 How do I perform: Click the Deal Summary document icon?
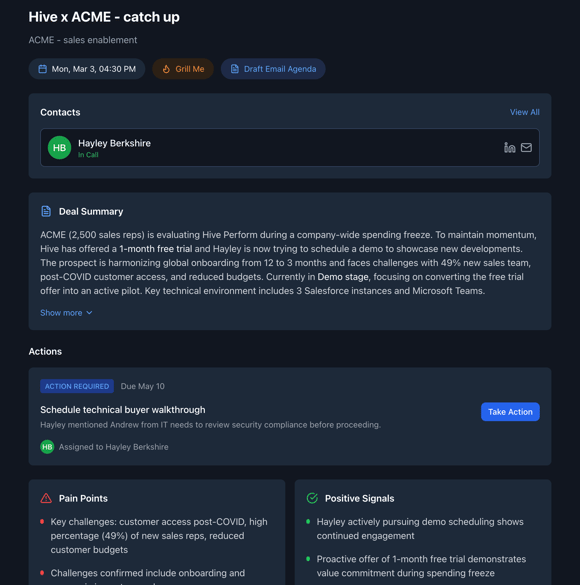46,212
